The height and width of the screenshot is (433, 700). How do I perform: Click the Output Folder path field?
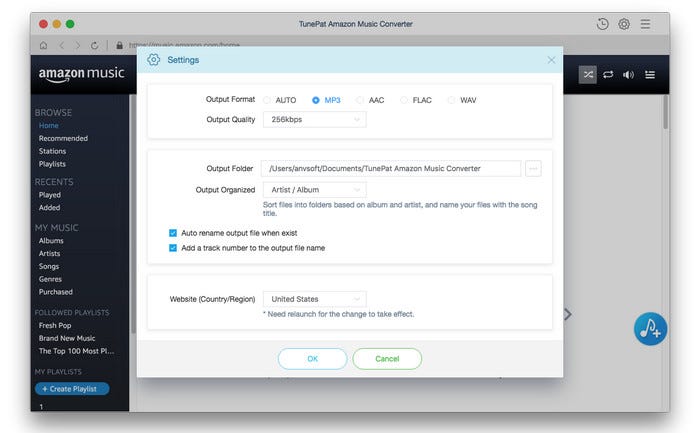(391, 169)
